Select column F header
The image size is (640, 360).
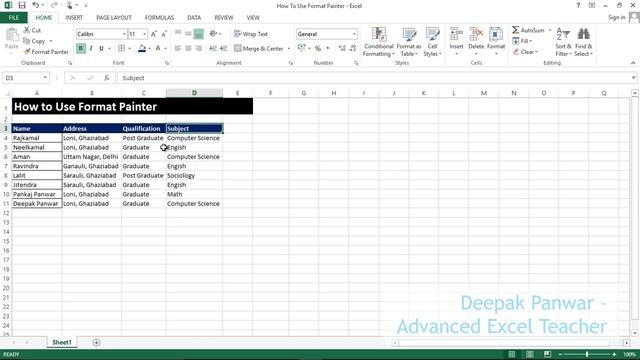270,93
